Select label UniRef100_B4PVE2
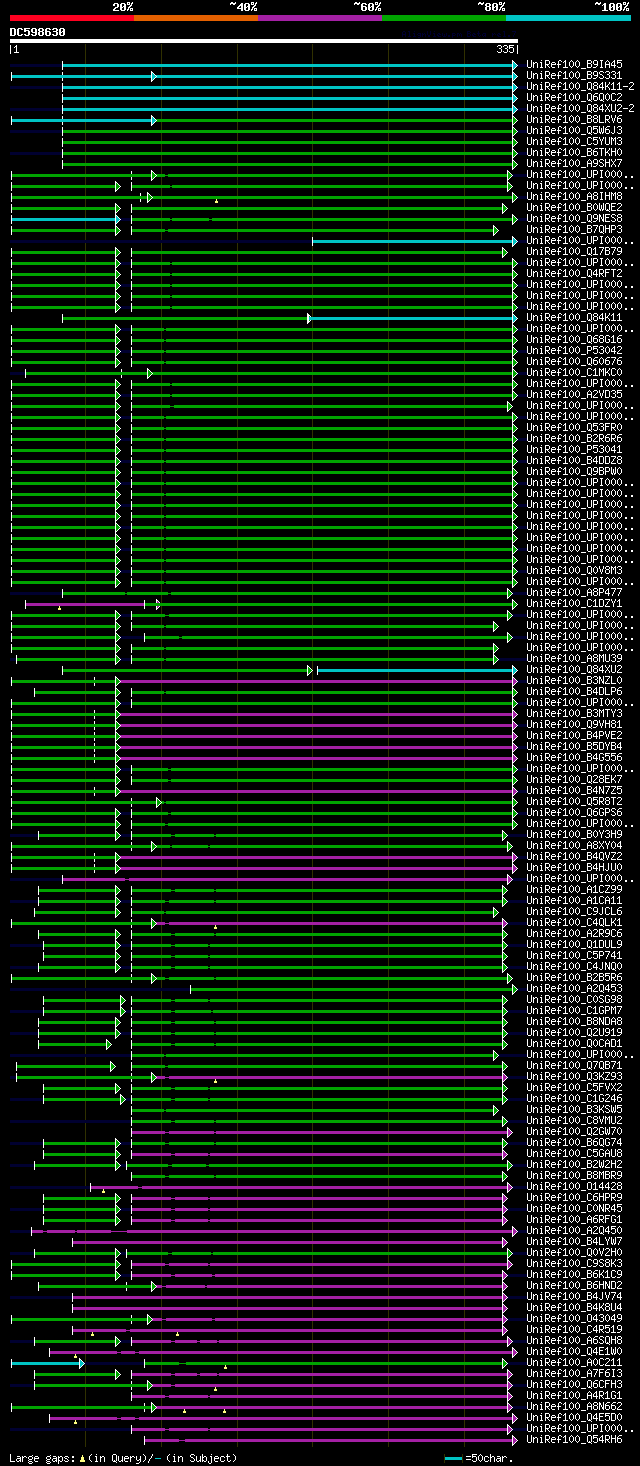The height and width of the screenshot is (1466, 640). [574, 735]
